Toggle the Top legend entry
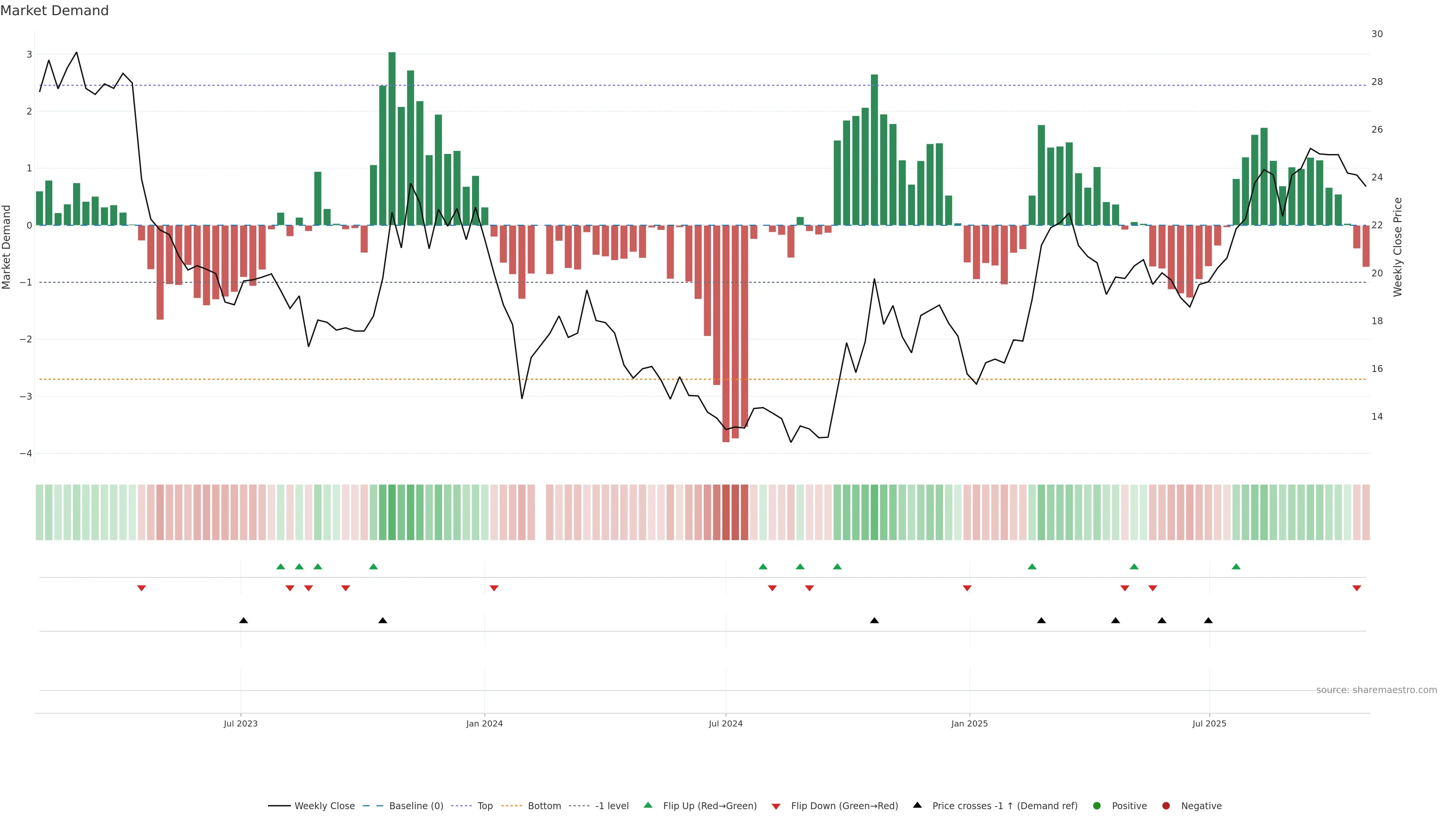This screenshot has height=819, width=1456. (x=485, y=805)
